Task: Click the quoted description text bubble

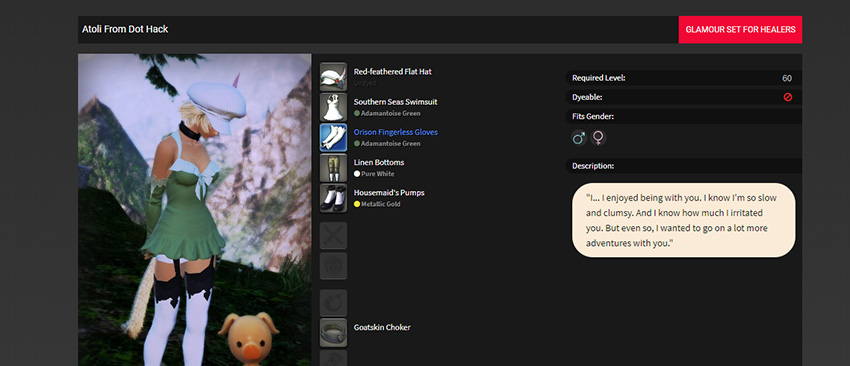Action: point(684,220)
